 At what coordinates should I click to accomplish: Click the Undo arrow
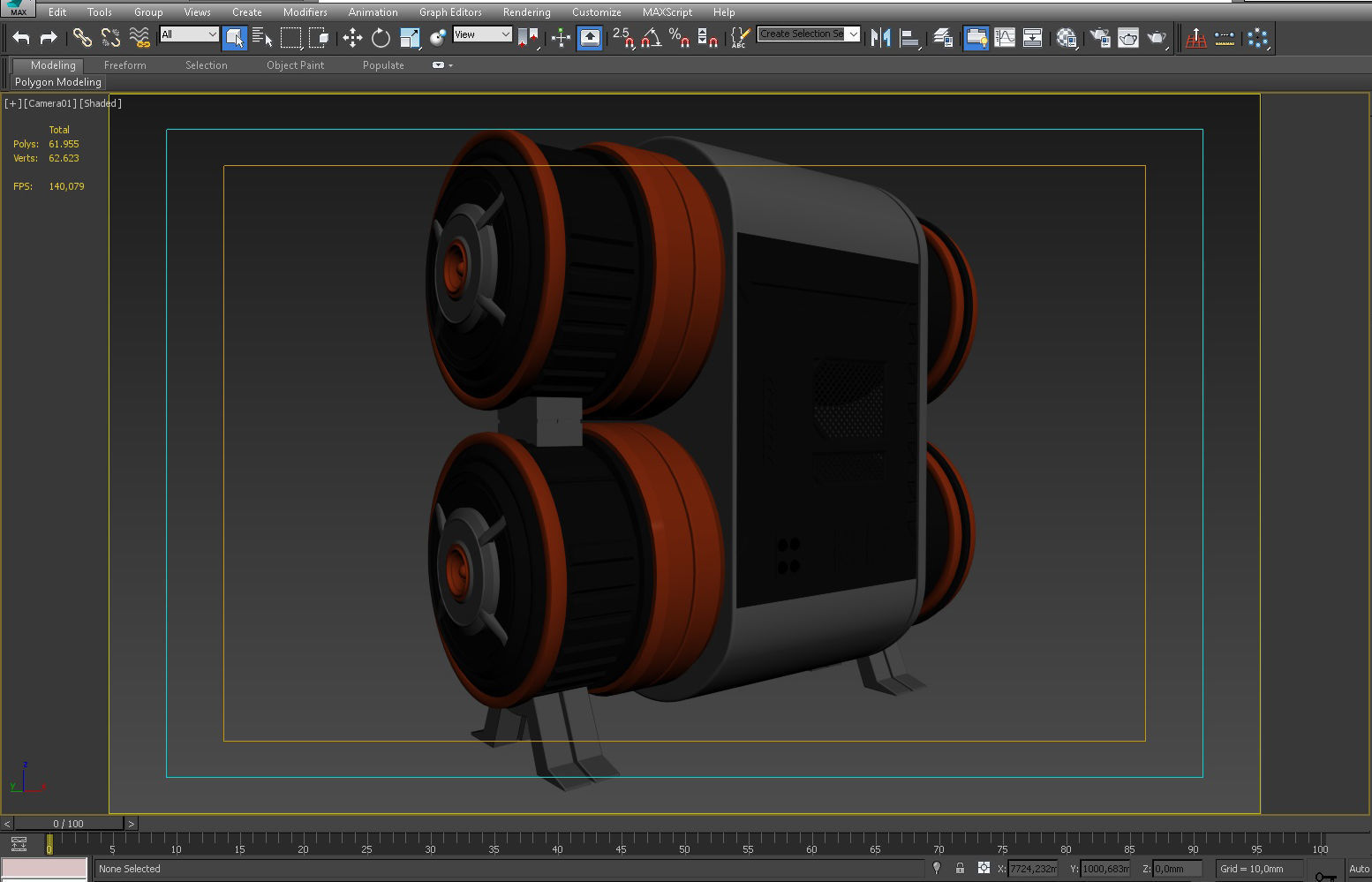(x=20, y=38)
